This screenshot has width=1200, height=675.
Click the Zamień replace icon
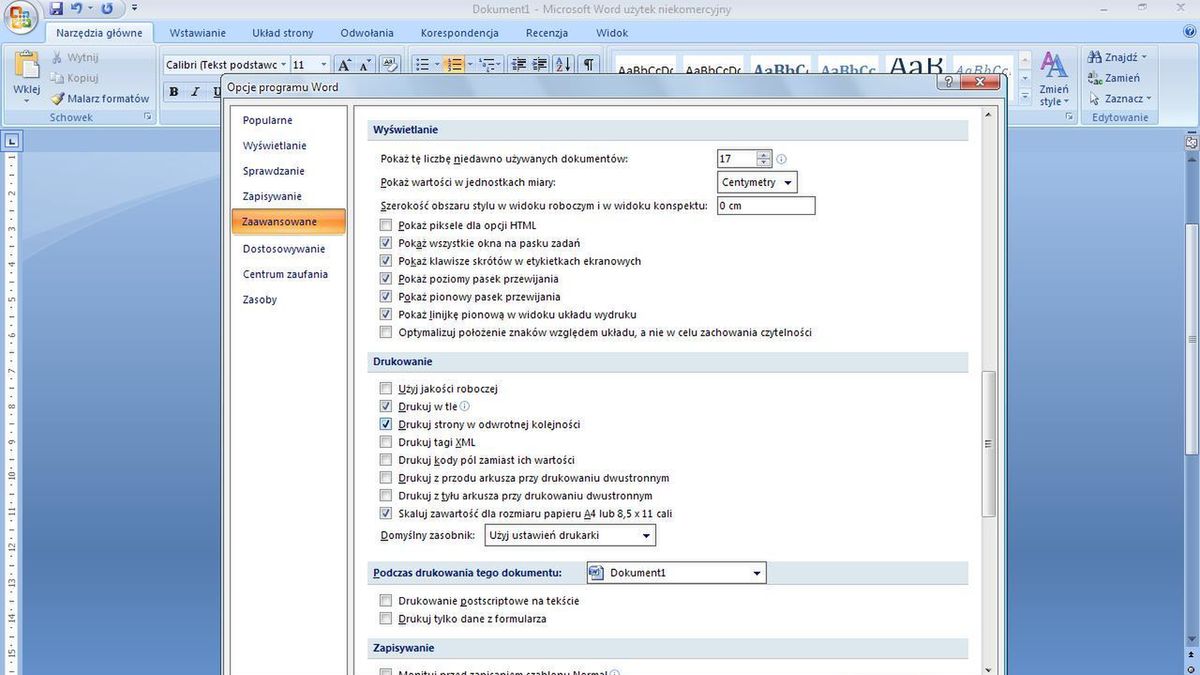pyautogui.click(x=1095, y=78)
